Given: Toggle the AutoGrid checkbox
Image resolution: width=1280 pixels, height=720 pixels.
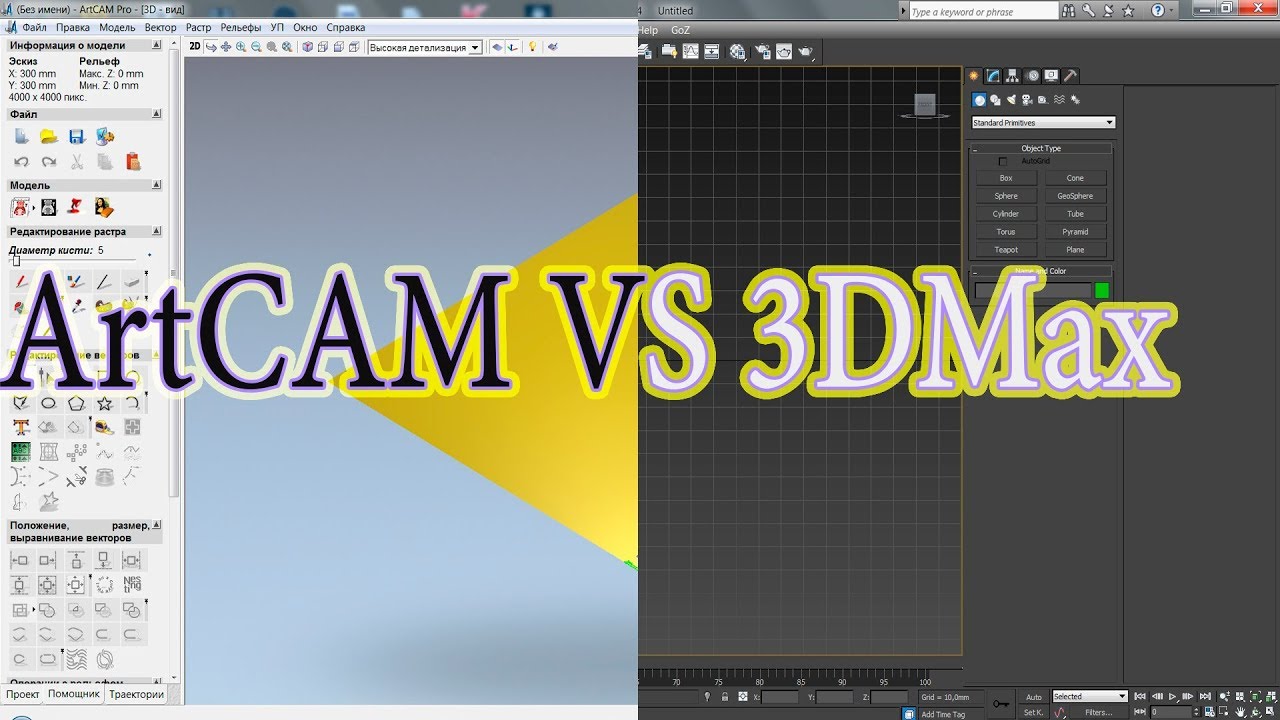Looking at the screenshot, I should 1003,161.
